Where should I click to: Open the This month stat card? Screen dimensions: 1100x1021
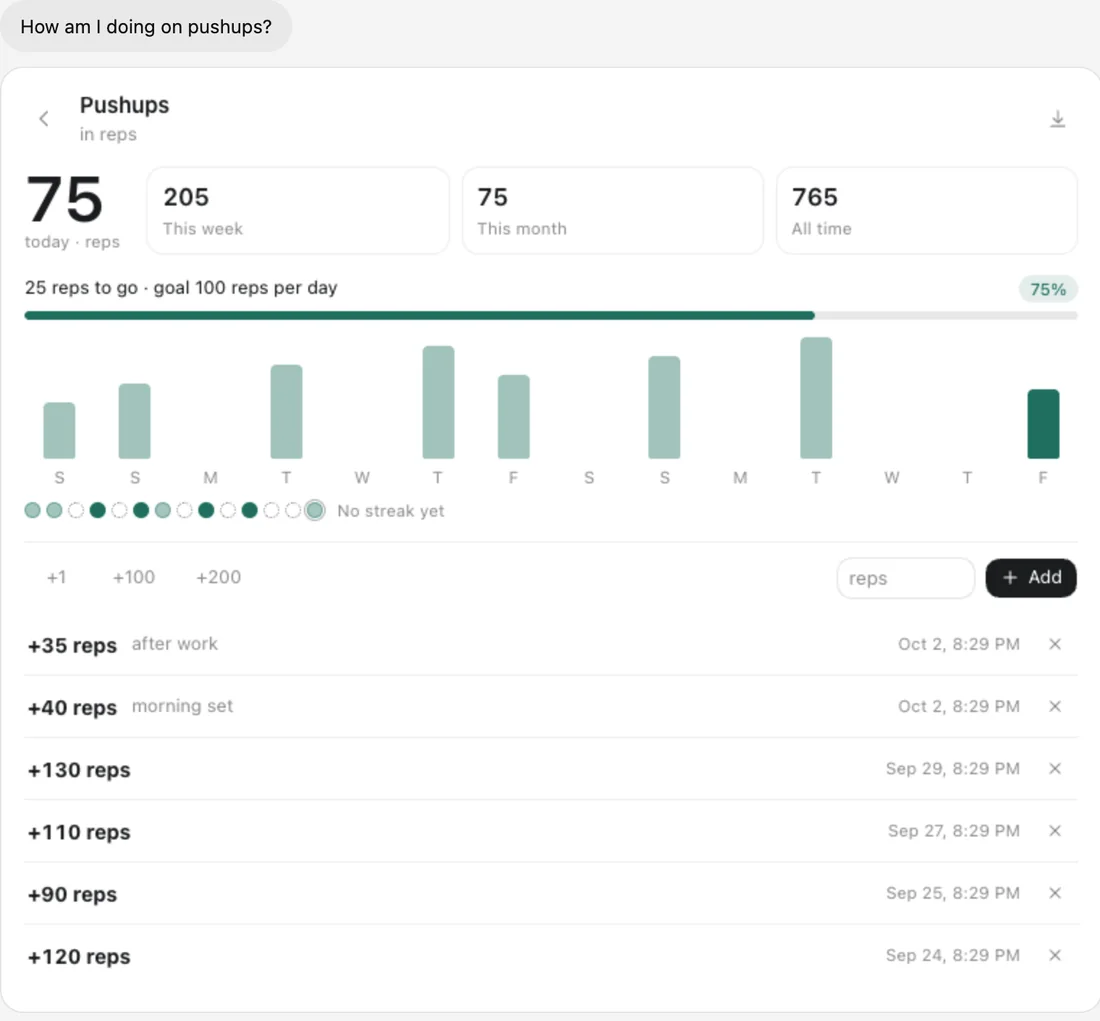pyautogui.click(x=612, y=211)
